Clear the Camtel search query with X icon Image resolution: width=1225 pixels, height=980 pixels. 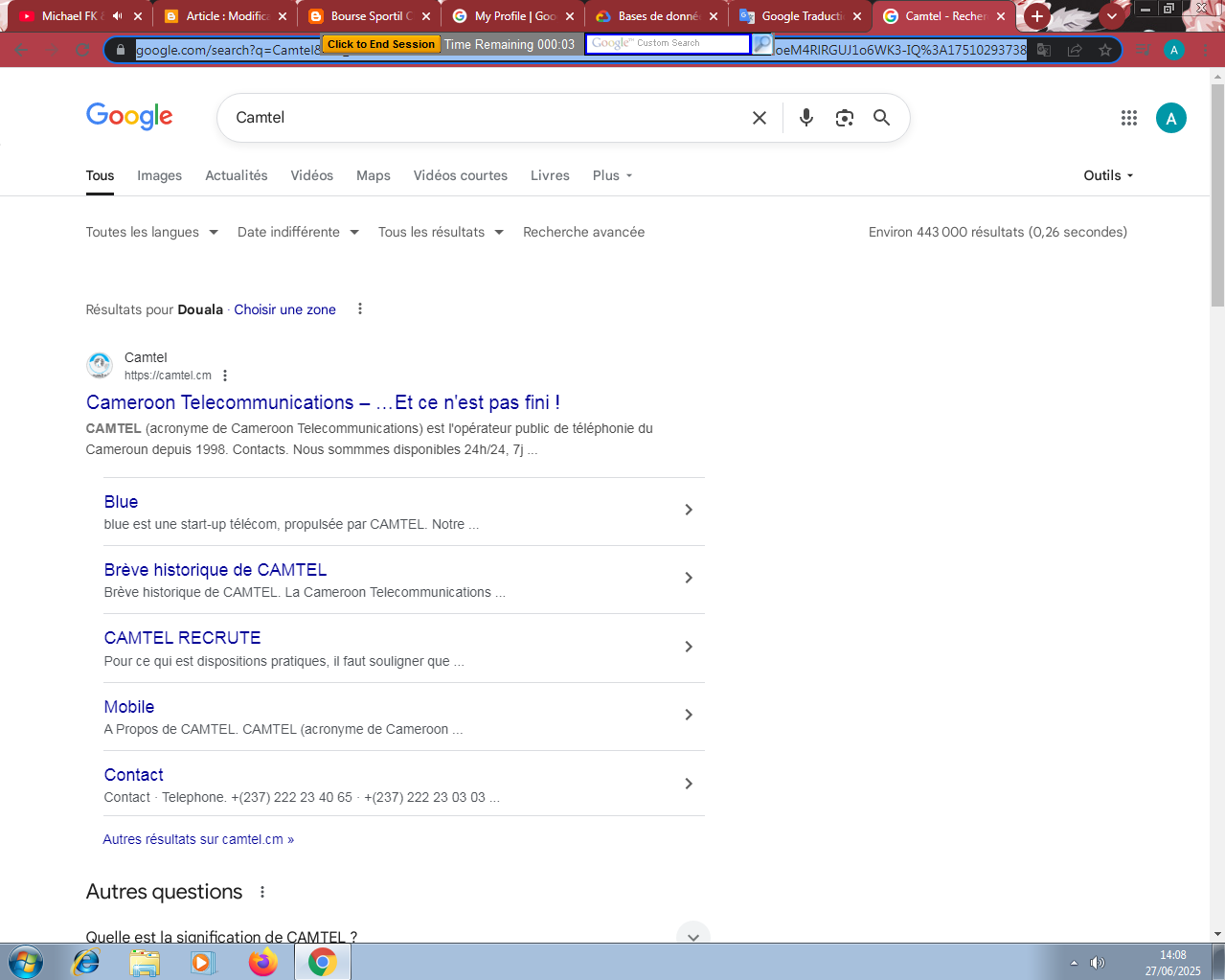tap(760, 118)
